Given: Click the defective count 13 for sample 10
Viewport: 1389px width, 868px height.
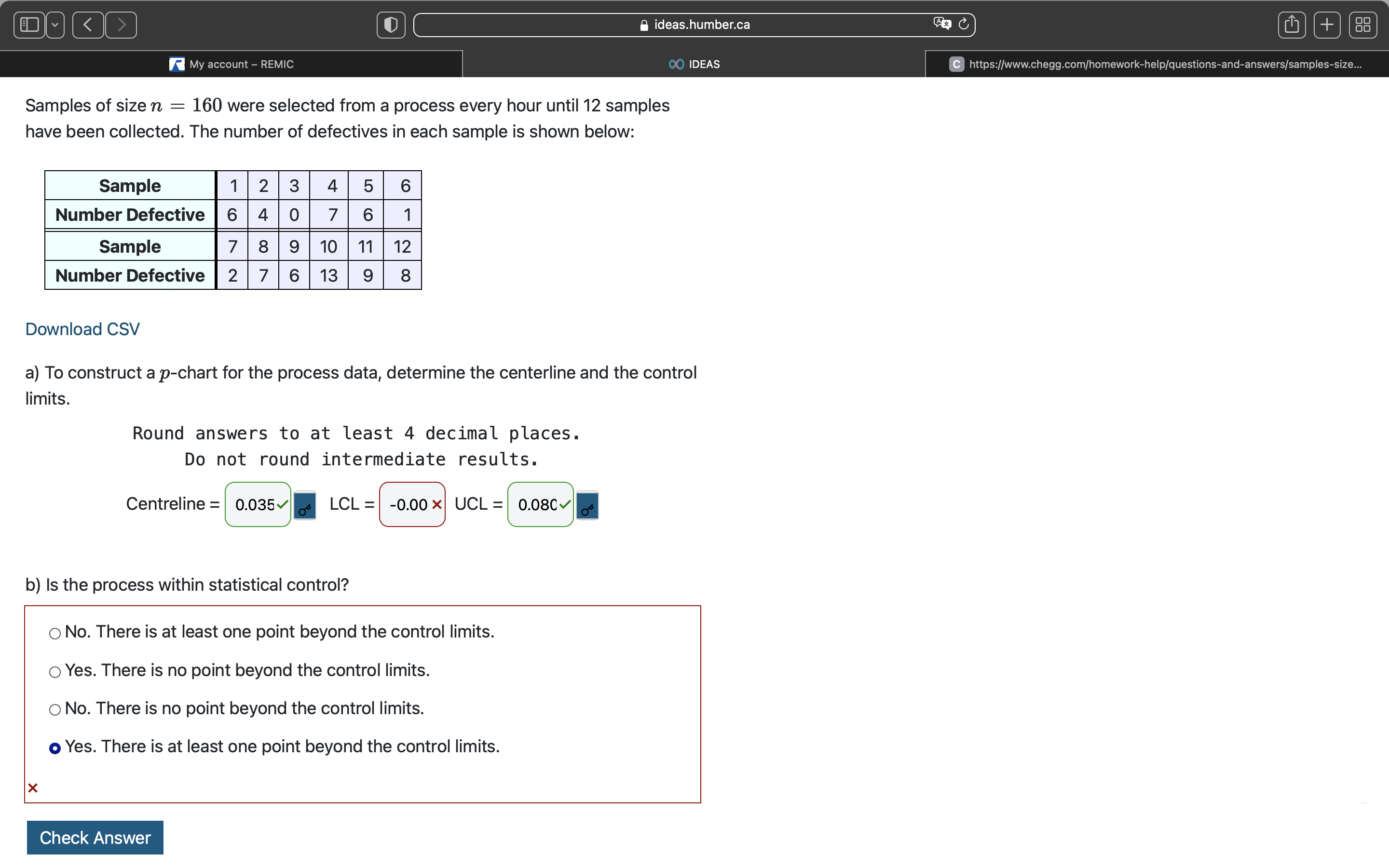Looking at the screenshot, I should pos(329,275).
